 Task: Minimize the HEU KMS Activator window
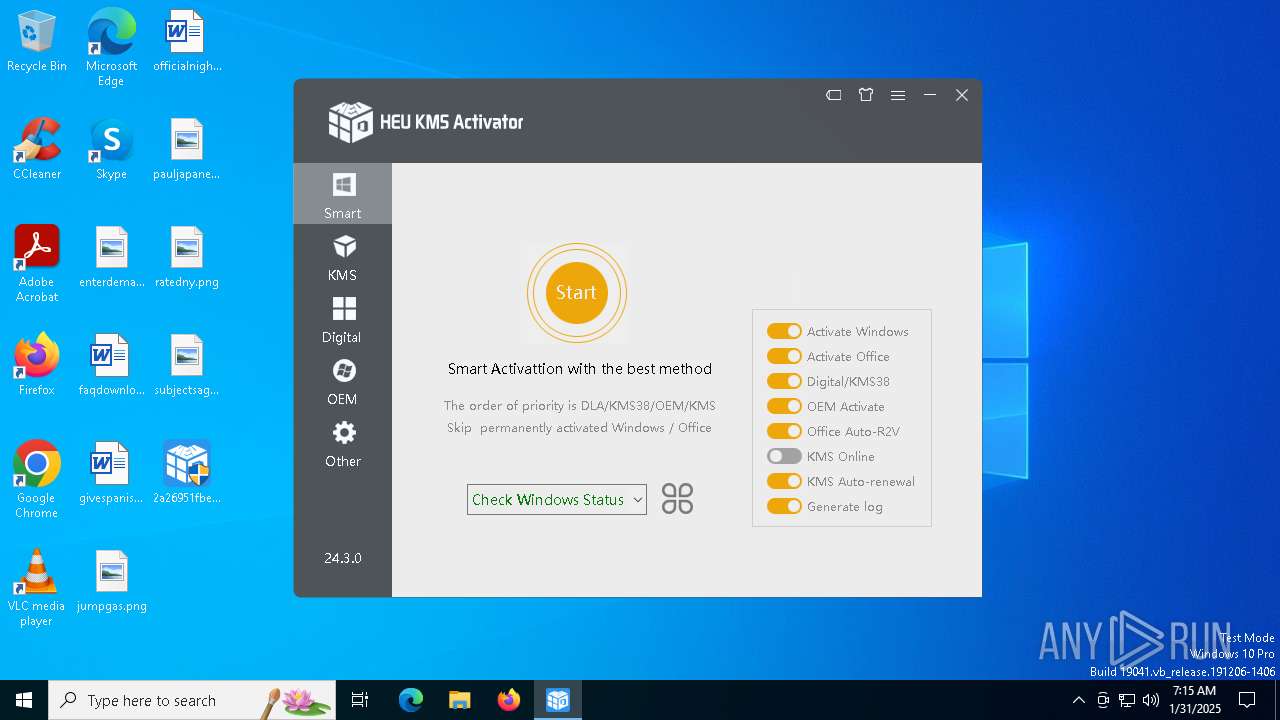[x=930, y=95]
